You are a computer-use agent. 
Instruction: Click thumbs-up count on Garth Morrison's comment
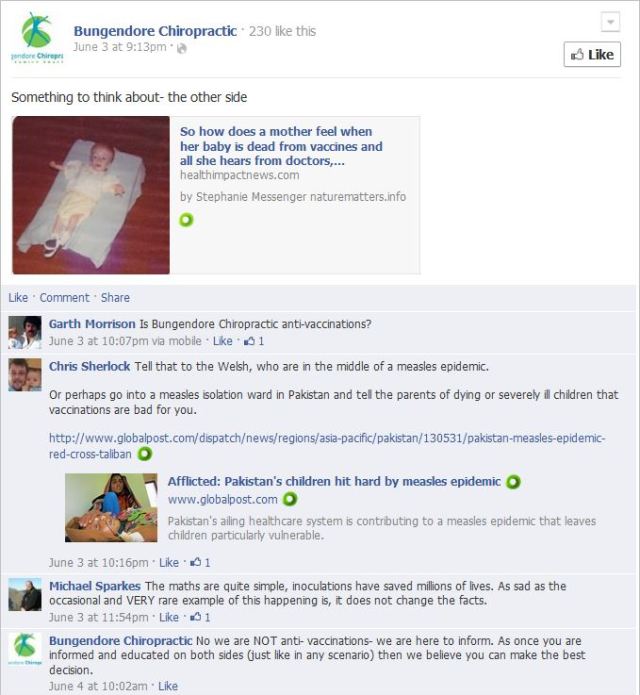coord(254,341)
